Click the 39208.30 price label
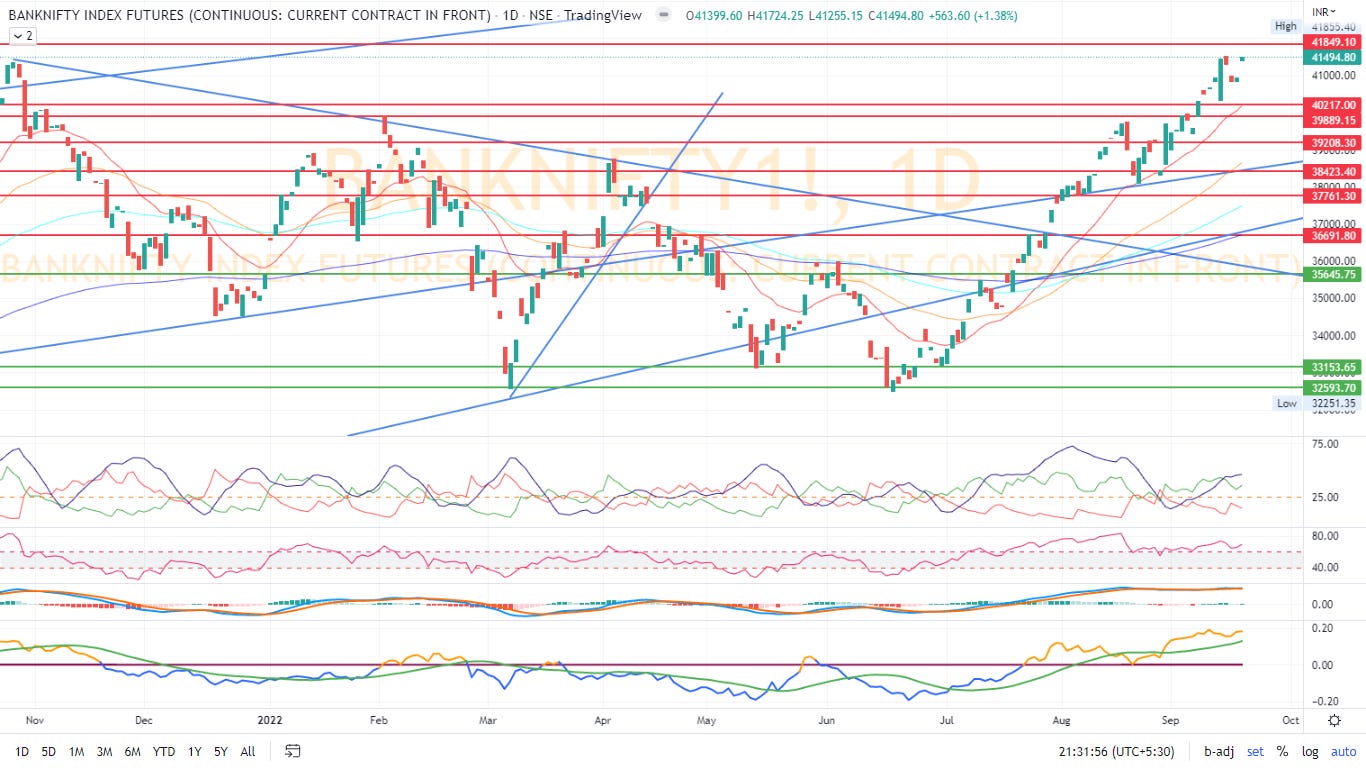 click(1333, 143)
